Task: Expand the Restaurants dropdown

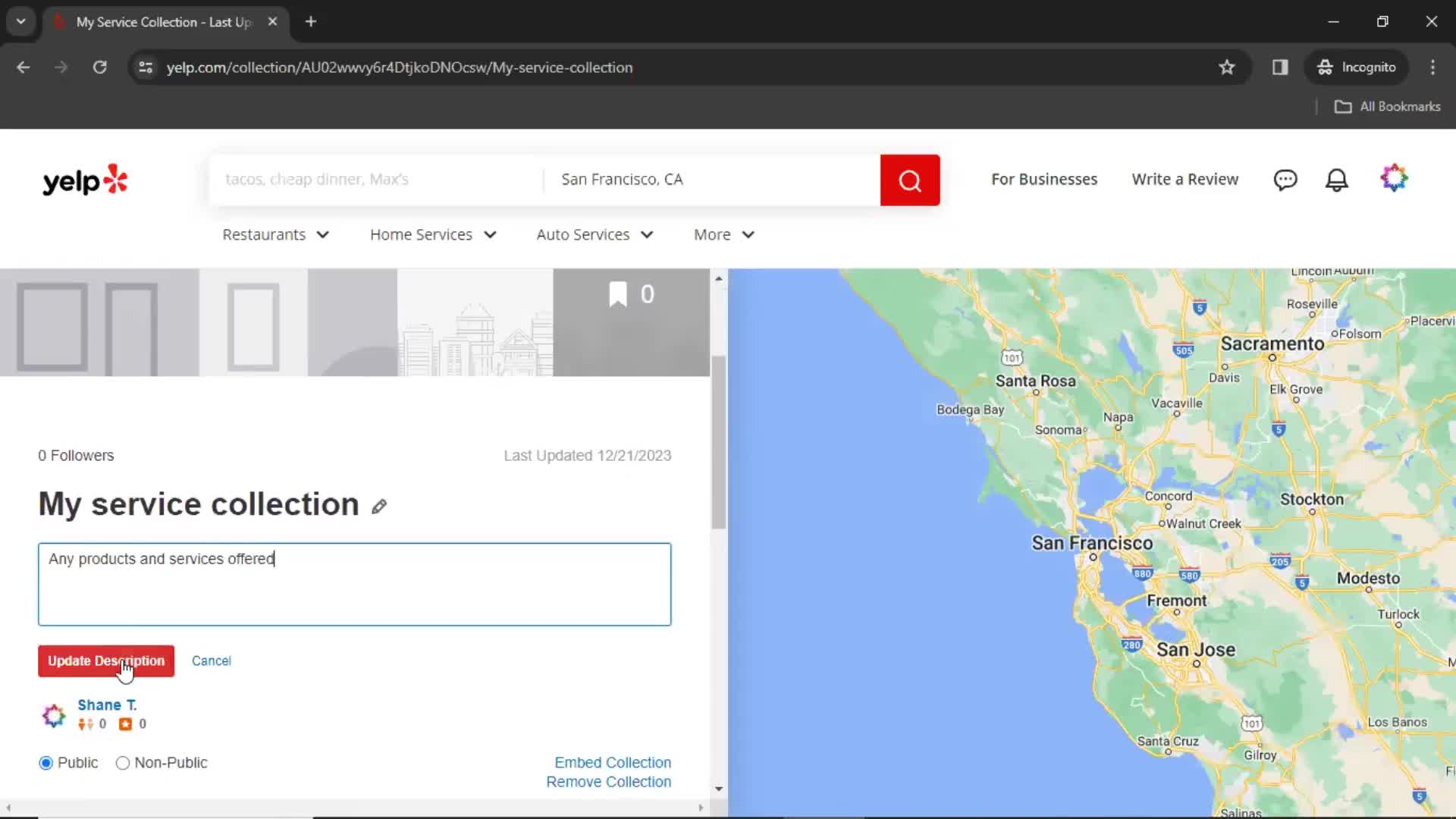Action: coord(275,235)
